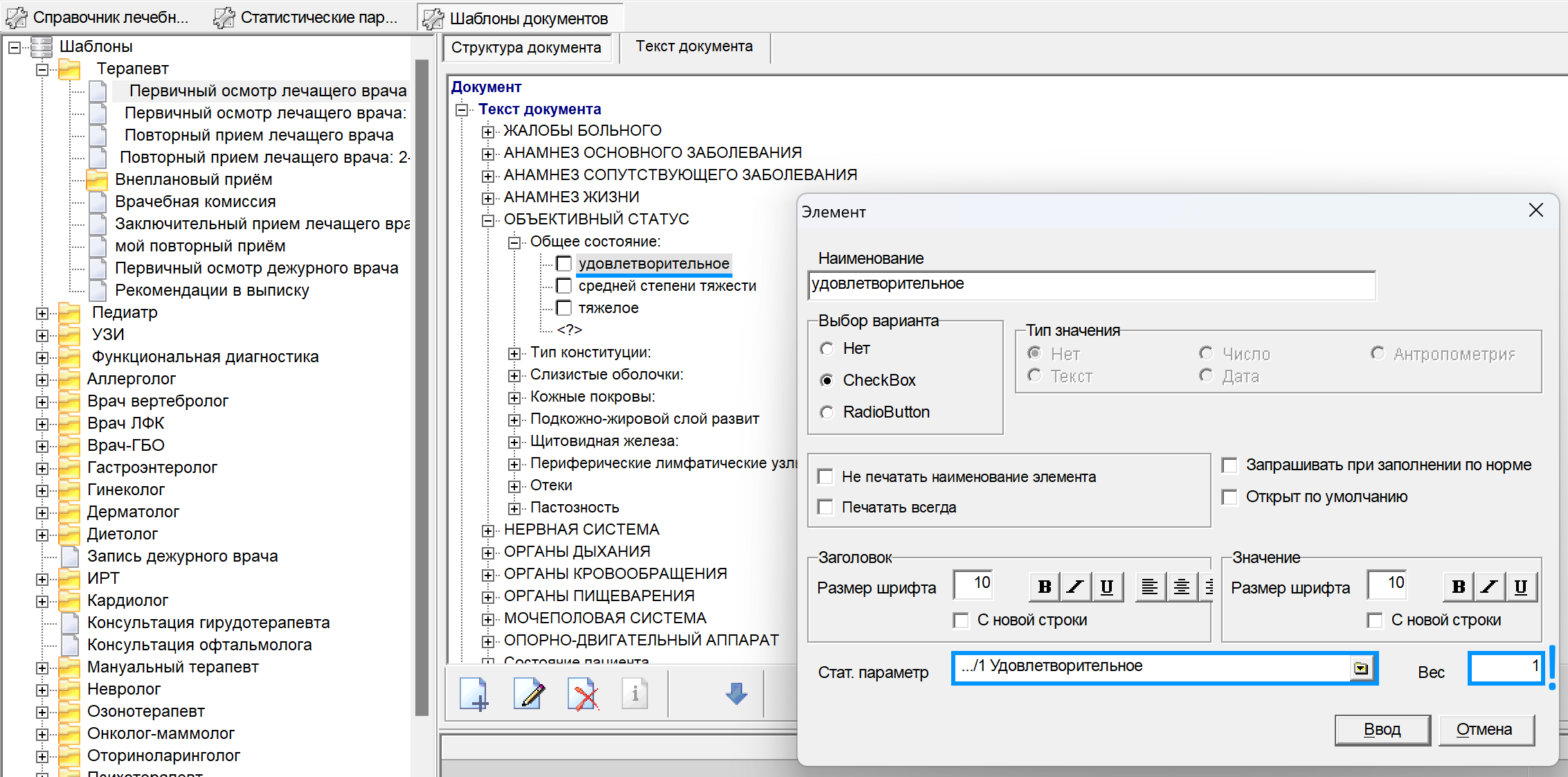
Task: Expand the Педиатр folder
Action: [x=42, y=313]
